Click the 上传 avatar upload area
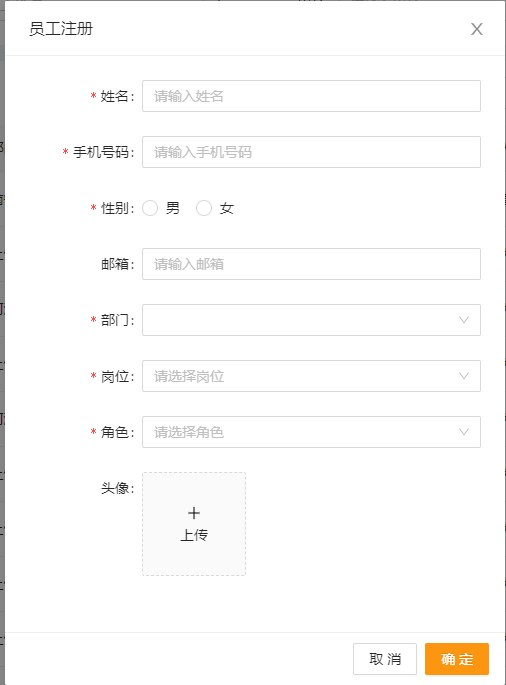The width and height of the screenshot is (506, 685). click(x=194, y=524)
